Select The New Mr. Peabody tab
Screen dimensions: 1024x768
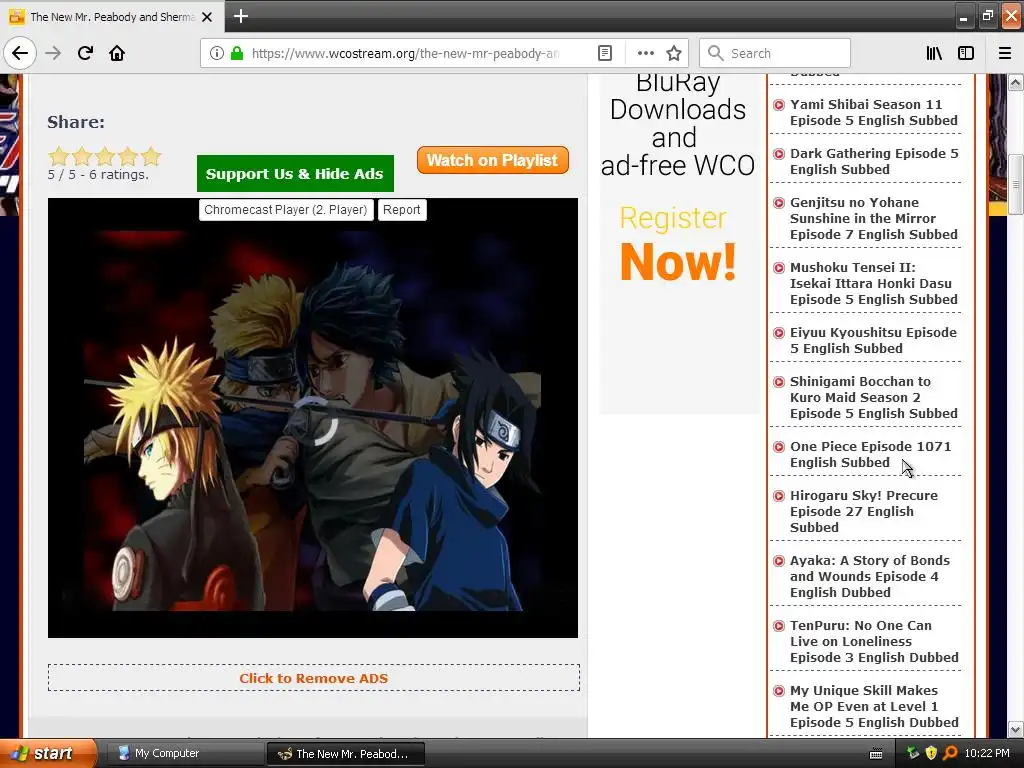pyautogui.click(x=112, y=17)
